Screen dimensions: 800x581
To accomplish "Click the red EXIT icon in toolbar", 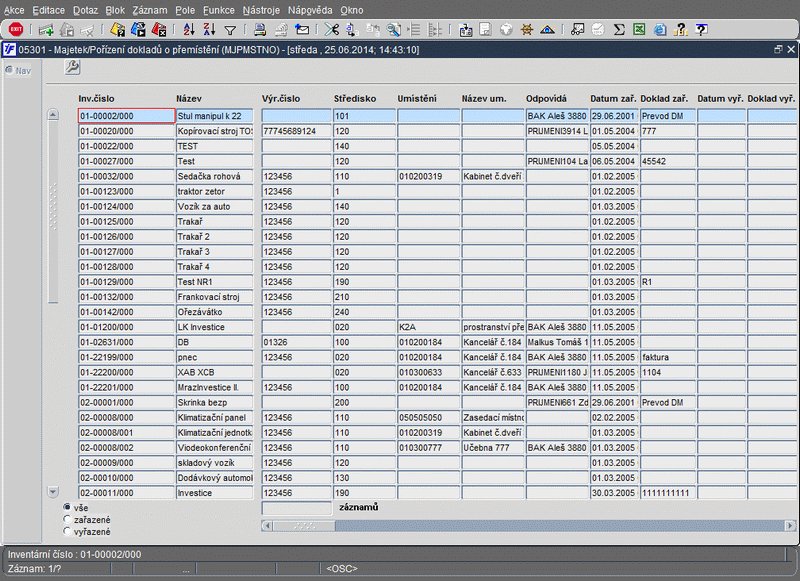I will click(16, 29).
